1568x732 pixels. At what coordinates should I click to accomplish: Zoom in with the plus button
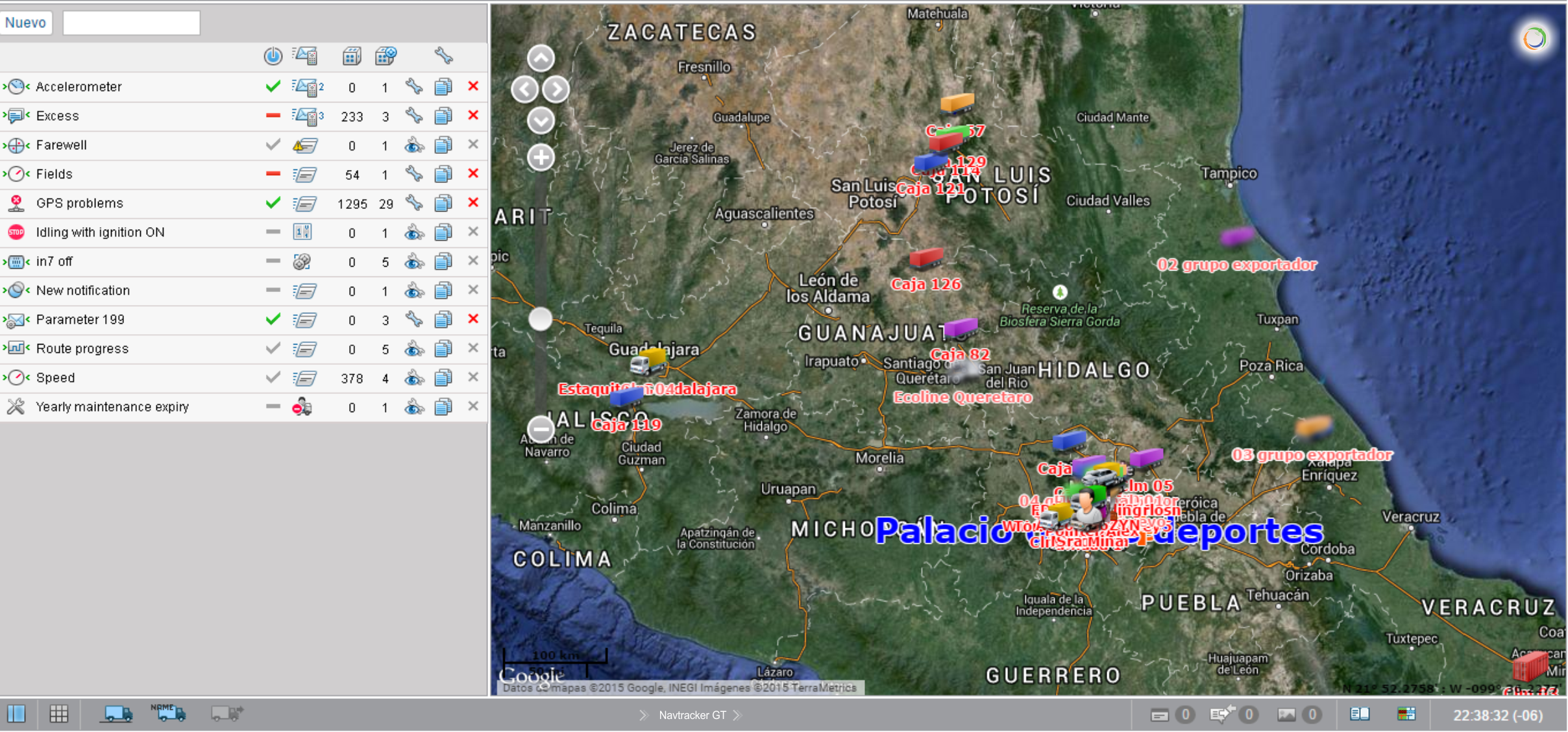point(541,157)
